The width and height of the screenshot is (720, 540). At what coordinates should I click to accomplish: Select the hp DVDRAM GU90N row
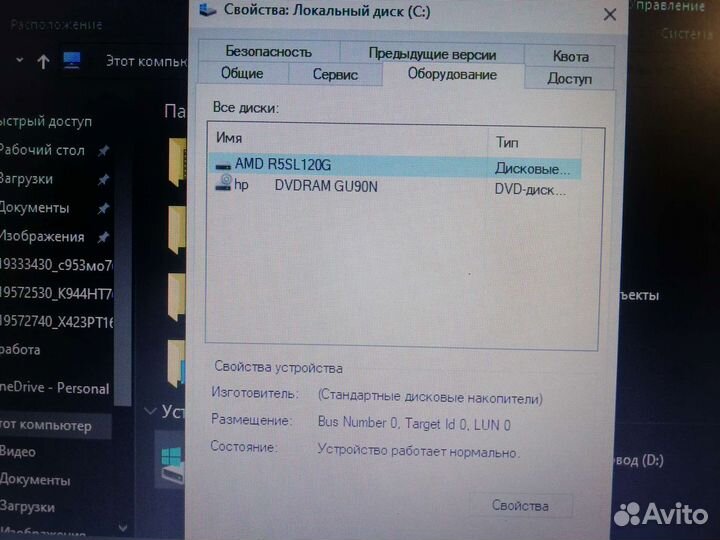[395, 187]
